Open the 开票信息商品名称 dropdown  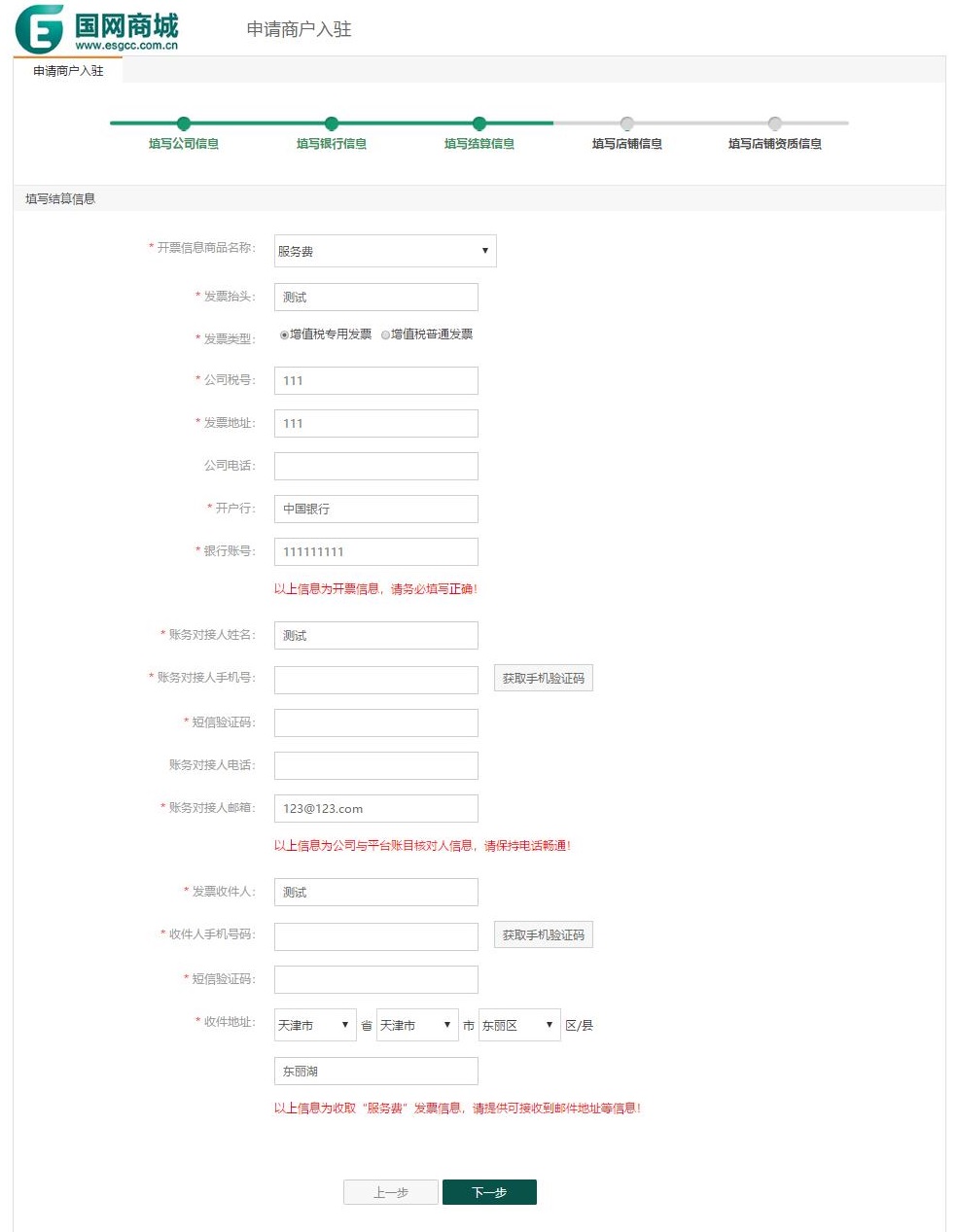(385, 251)
